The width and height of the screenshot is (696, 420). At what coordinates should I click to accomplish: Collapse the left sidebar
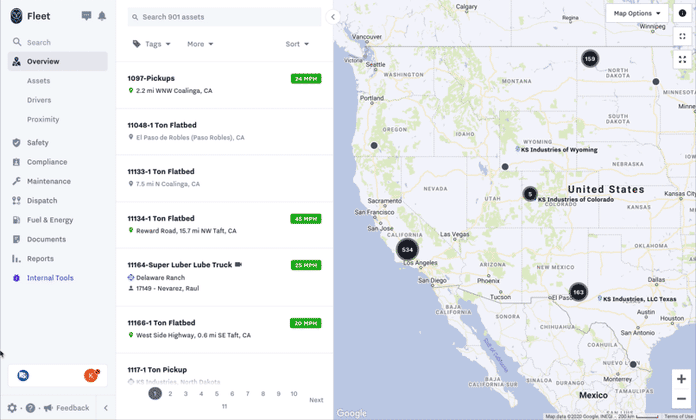[105, 408]
